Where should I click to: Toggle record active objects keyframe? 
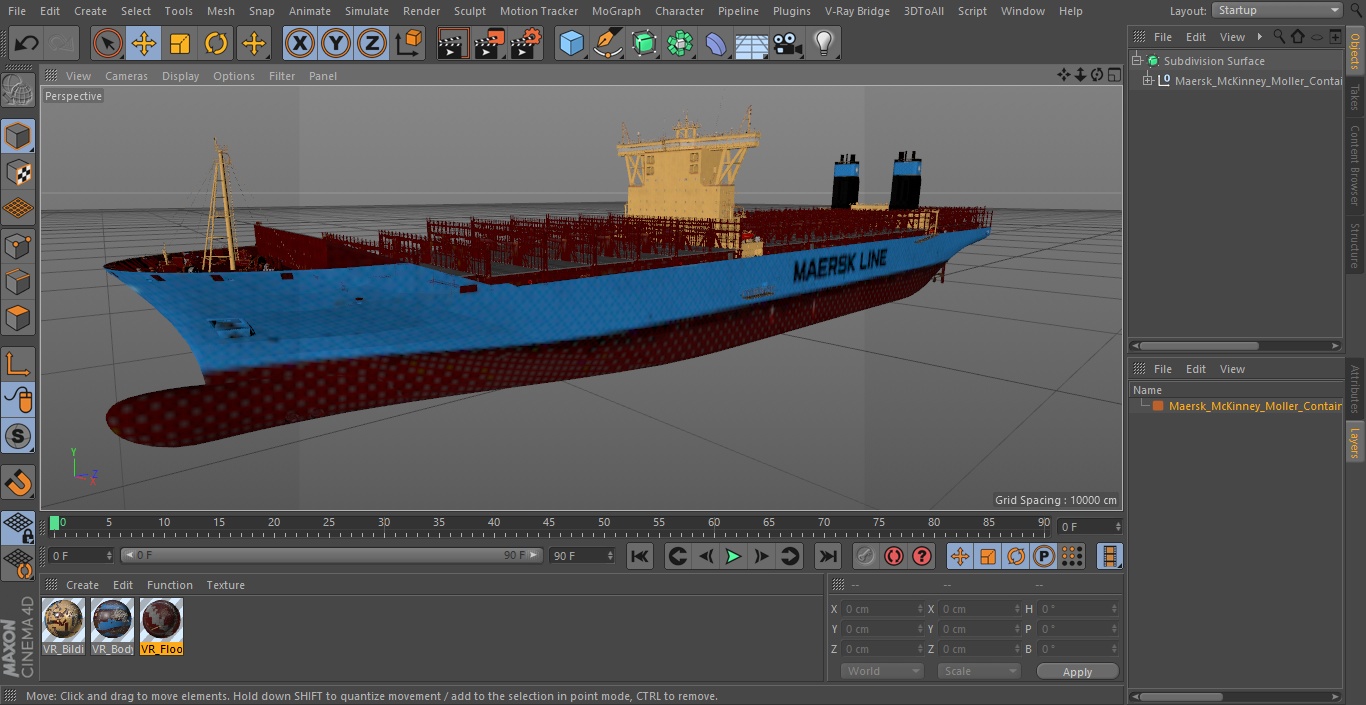pos(866,556)
